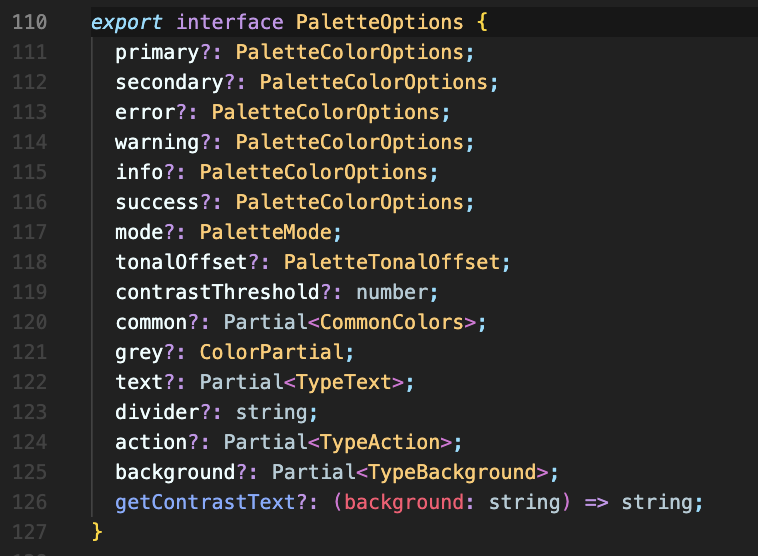
Task: Click the info property name
Action: pyautogui.click(x=139, y=171)
